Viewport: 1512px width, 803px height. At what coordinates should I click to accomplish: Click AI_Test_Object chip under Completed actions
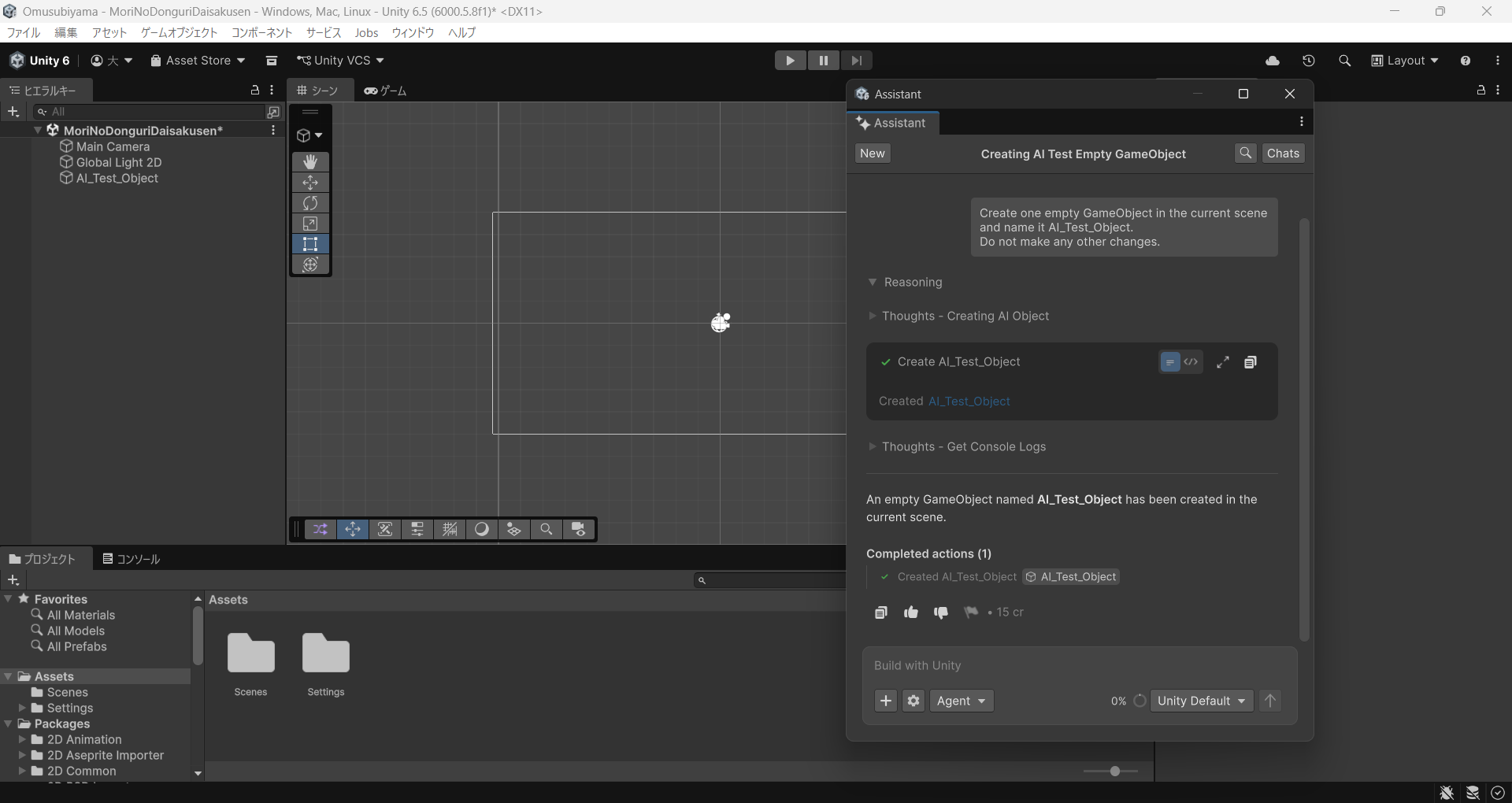[1071, 577]
